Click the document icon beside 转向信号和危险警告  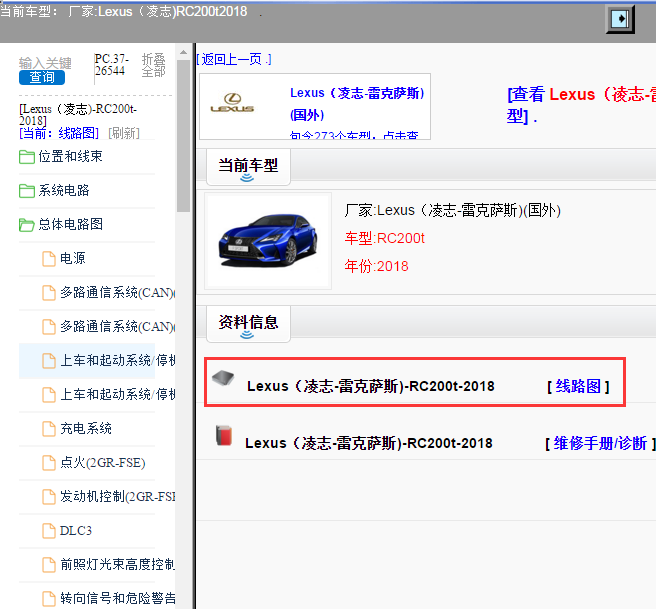[x=49, y=599]
